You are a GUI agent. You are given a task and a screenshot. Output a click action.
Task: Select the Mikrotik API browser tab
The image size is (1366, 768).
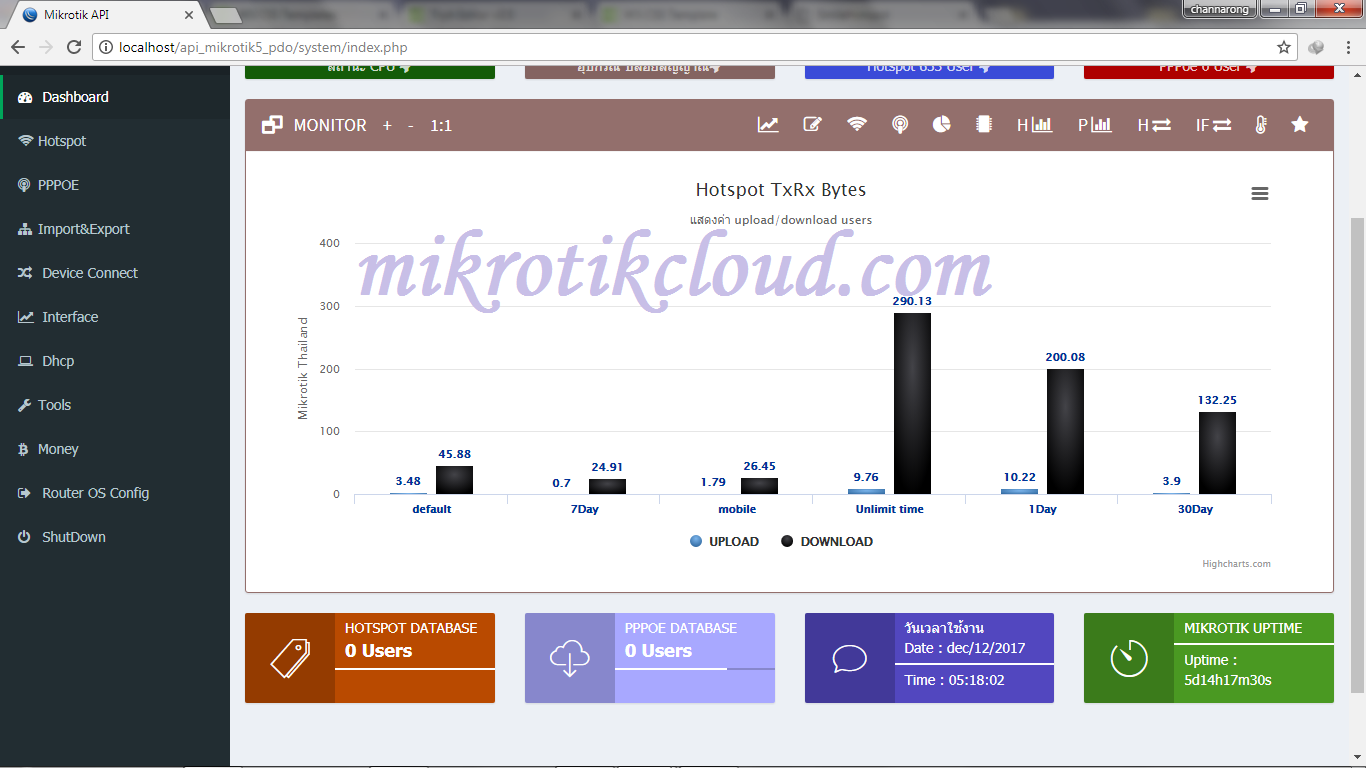pyautogui.click(x=105, y=14)
